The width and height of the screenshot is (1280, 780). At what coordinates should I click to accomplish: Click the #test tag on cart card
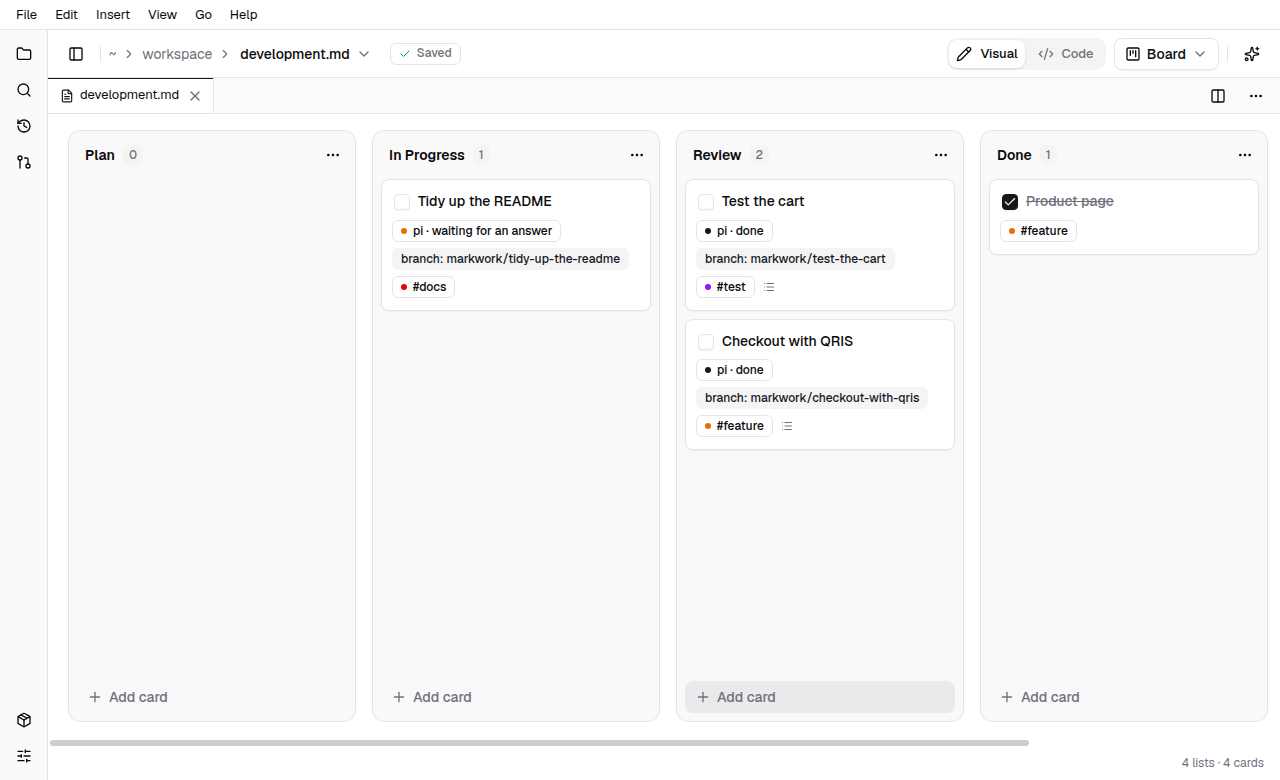click(725, 287)
